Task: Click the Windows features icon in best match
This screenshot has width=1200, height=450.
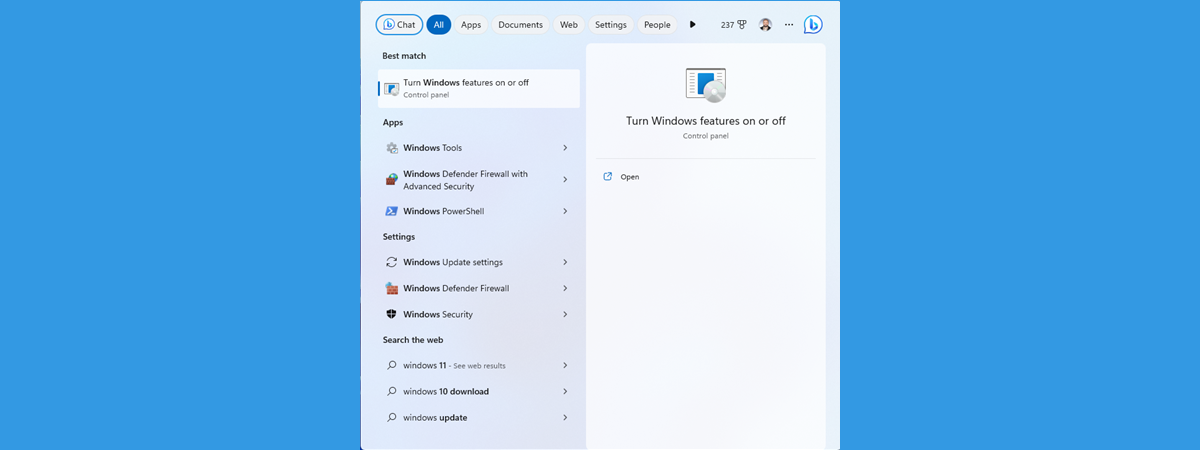Action: [x=392, y=89]
